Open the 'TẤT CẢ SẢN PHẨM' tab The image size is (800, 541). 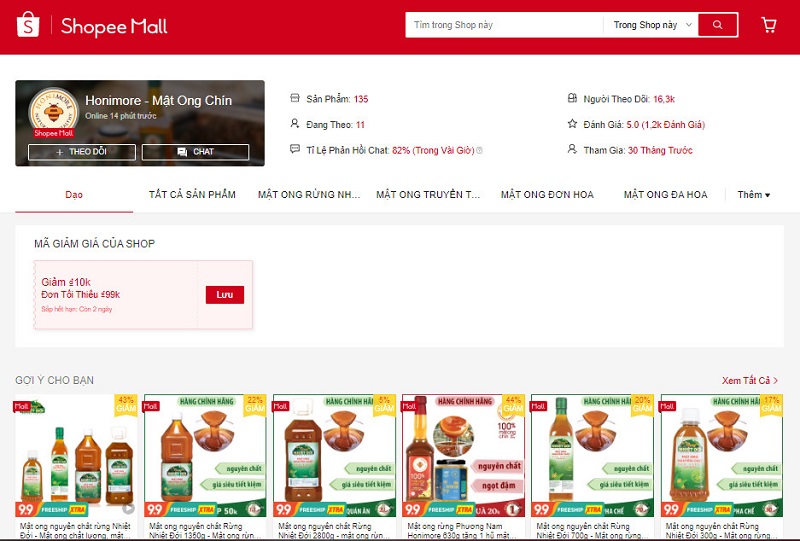pos(192,195)
